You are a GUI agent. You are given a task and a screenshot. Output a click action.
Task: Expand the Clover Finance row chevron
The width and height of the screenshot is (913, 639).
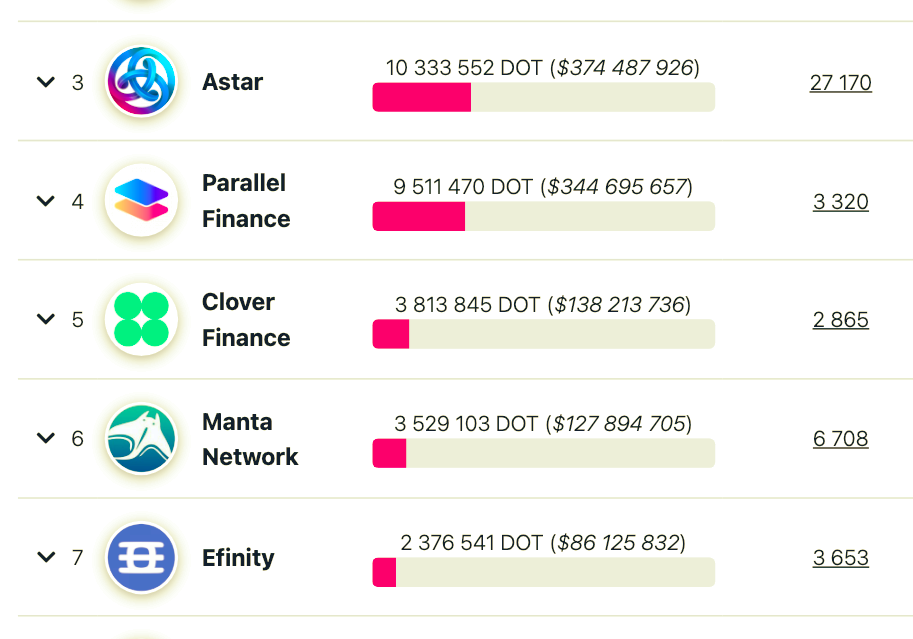click(46, 319)
